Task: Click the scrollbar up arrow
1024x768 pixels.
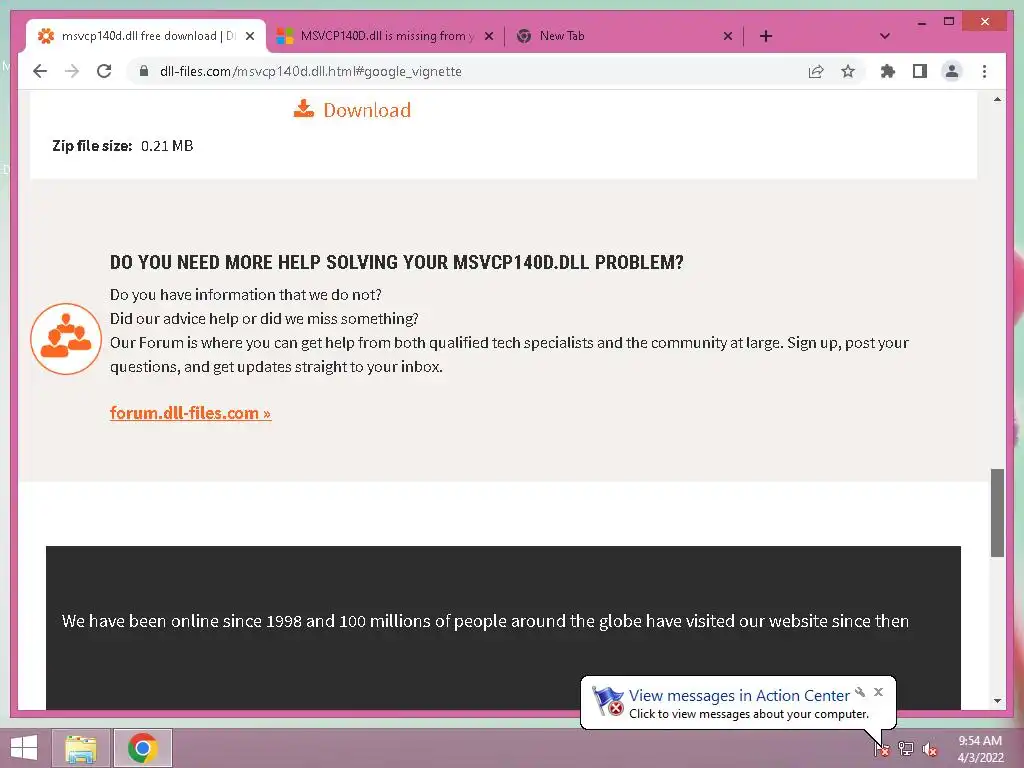Action: pos(997,99)
